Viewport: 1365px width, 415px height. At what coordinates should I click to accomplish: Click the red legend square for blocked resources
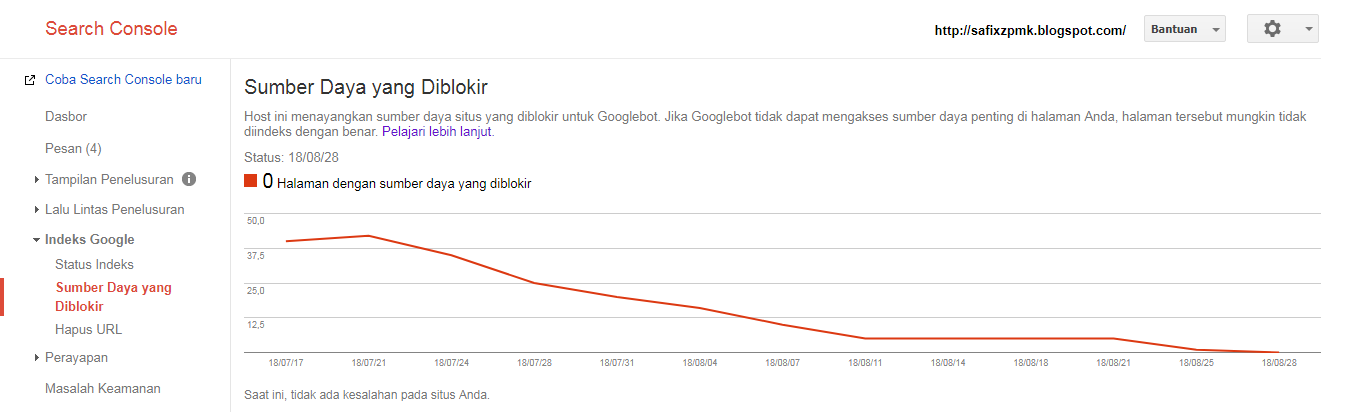point(251,182)
